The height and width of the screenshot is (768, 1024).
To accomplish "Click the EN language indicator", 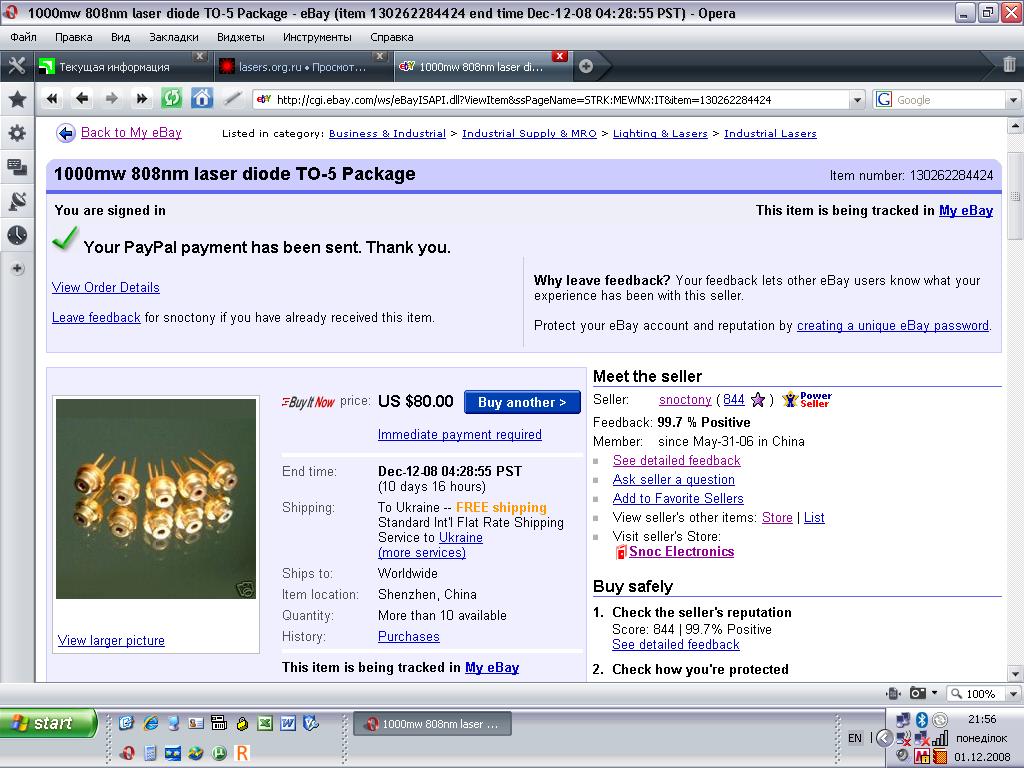I will click(x=854, y=738).
